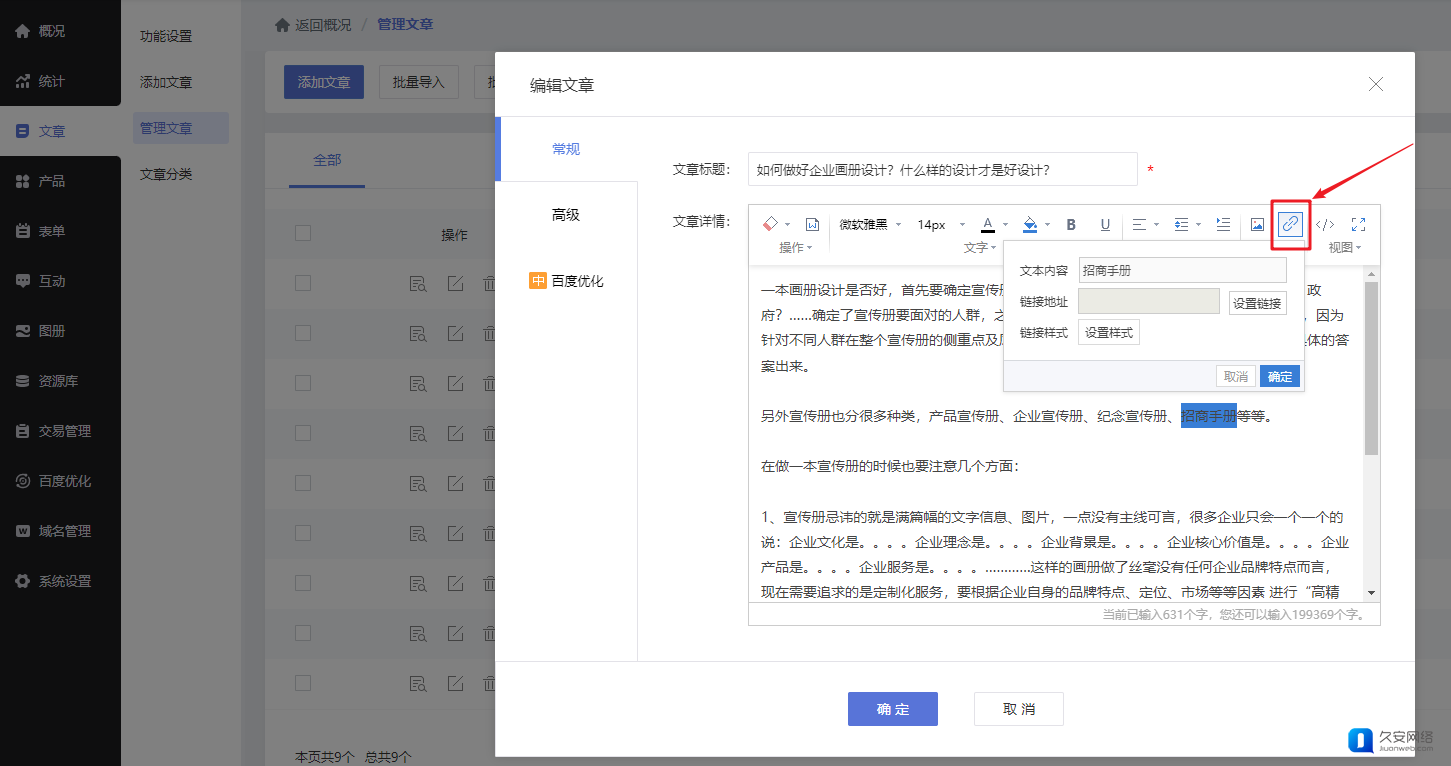The height and width of the screenshot is (766, 1451).
Task: Click the editor vertical scrollbar thumb
Action: (x=1372, y=368)
